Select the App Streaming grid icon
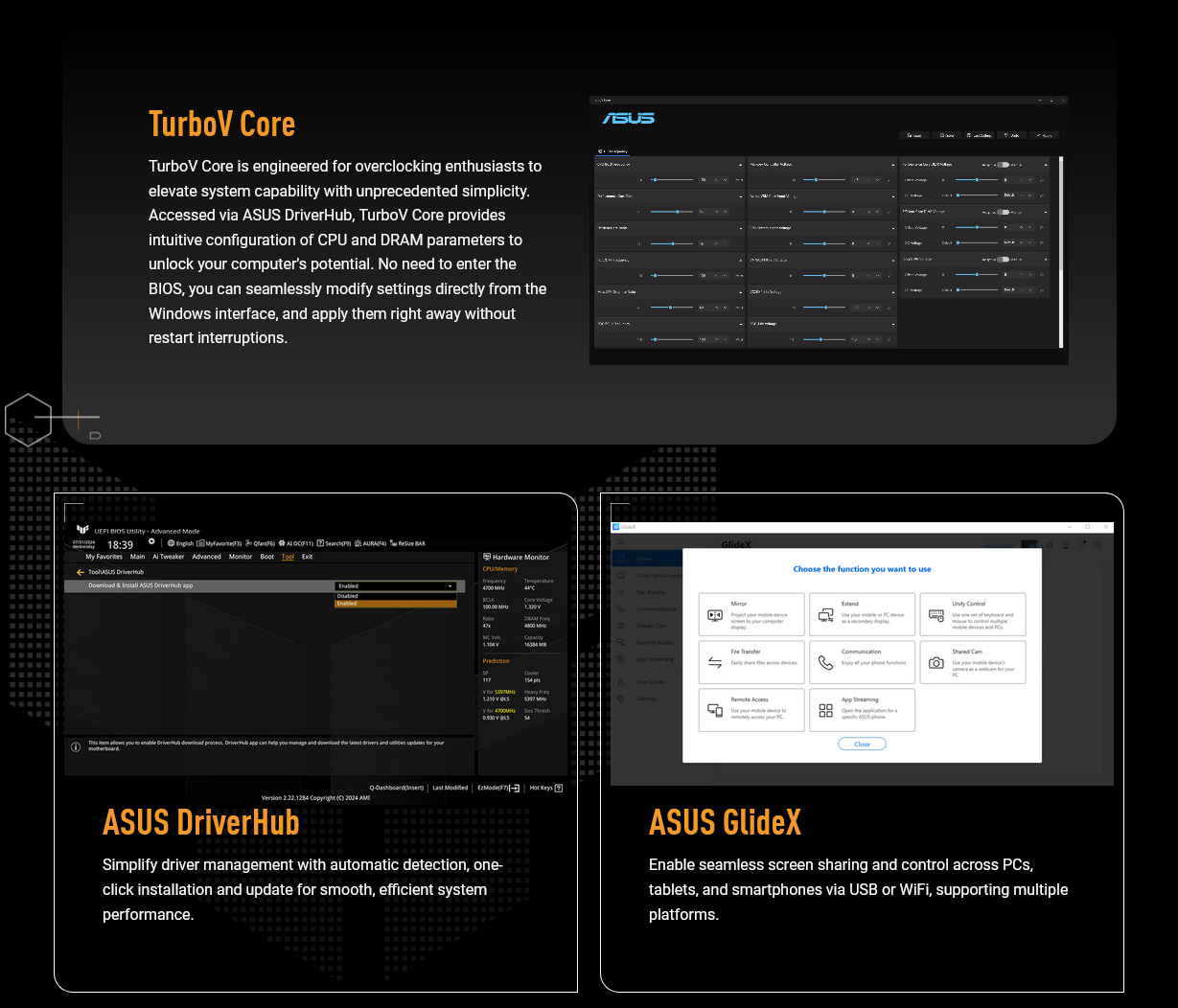1178x1008 pixels. (x=826, y=710)
